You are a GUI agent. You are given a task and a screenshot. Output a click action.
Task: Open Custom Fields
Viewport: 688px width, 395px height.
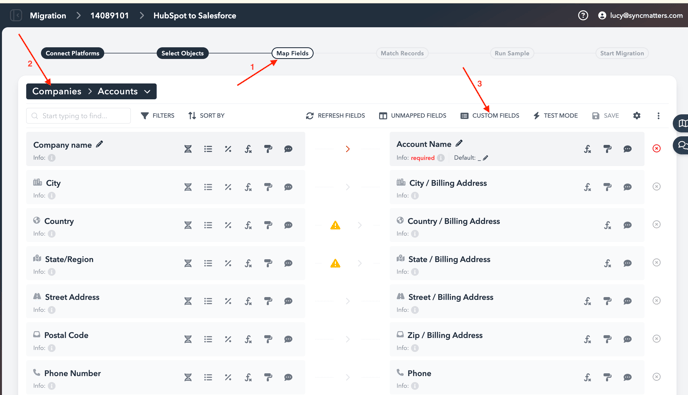[x=490, y=115]
